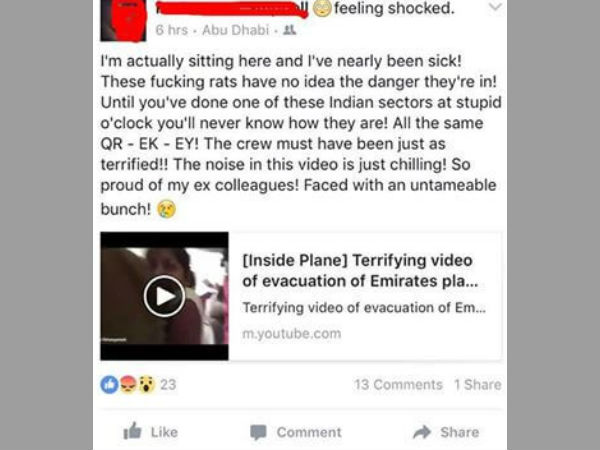600x450 pixels.
Task: Open the 13 Comments link
Action: (x=398, y=385)
